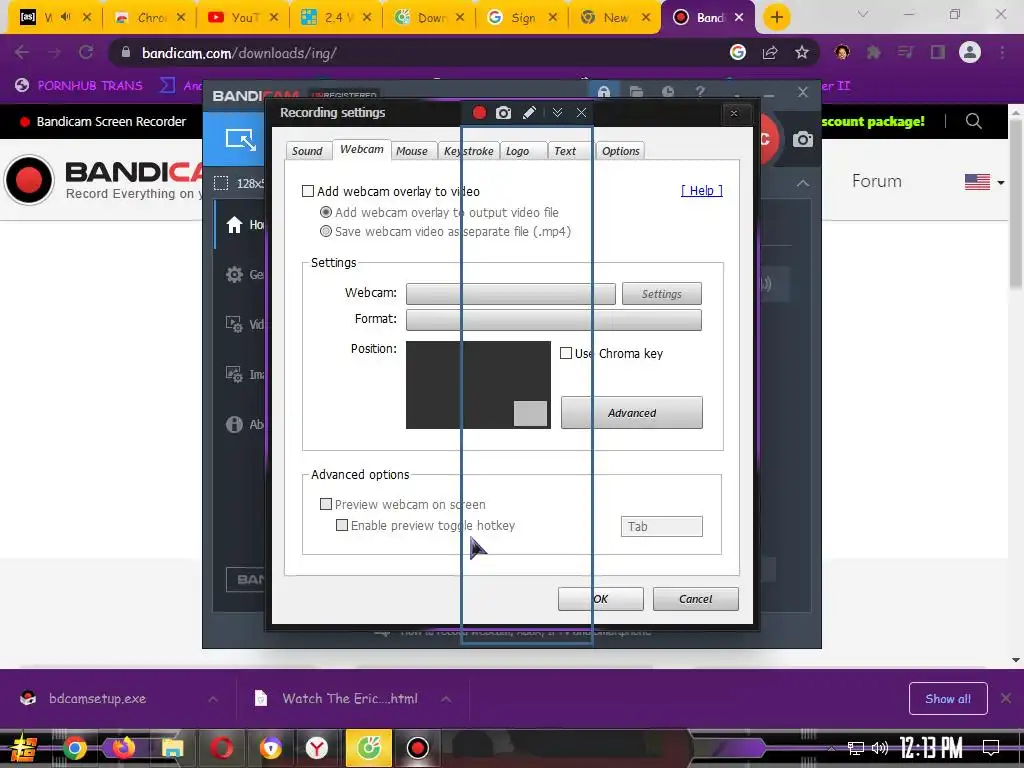Activate the pencil drawing tool
The height and width of the screenshot is (768, 1024).
[x=530, y=112]
